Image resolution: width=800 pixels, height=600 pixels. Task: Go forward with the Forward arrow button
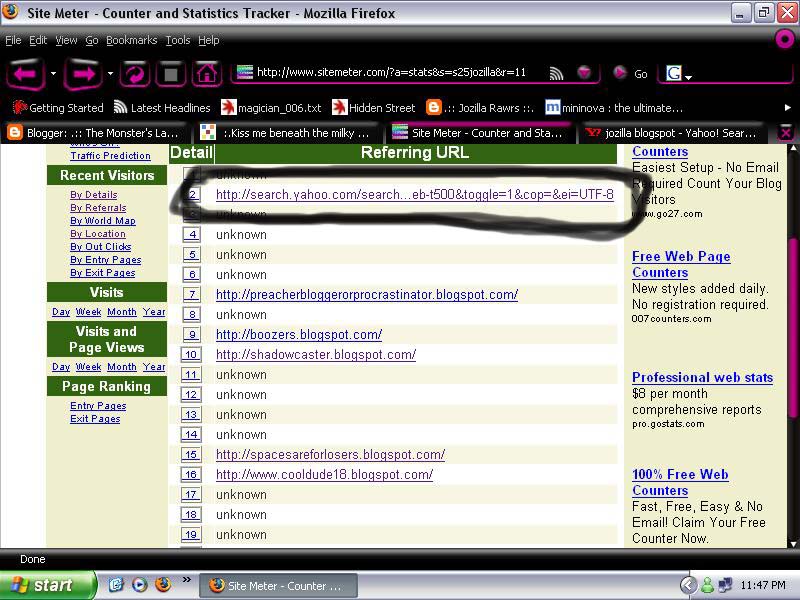coord(83,74)
